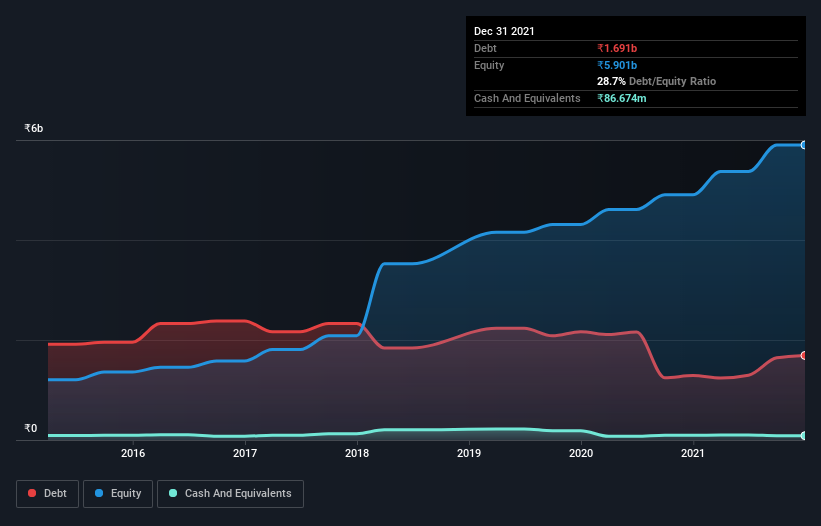
Task: Click the Dec 31 2021 tooltip date
Action: 504,31
